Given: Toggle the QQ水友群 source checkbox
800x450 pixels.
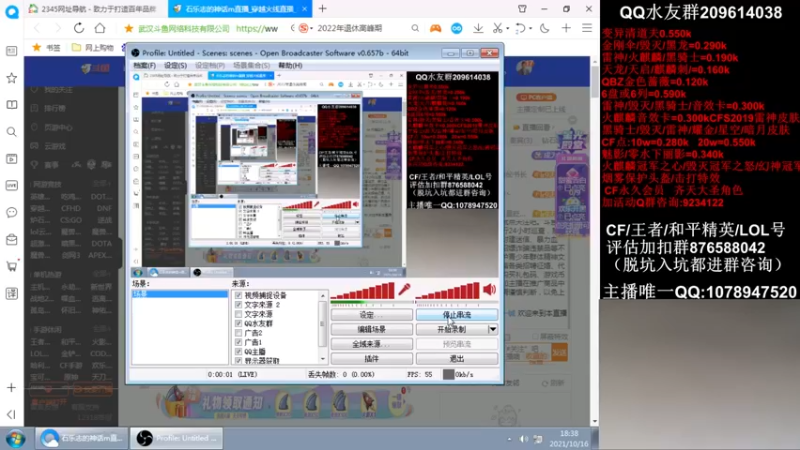Looking at the screenshot, I should coord(238,323).
